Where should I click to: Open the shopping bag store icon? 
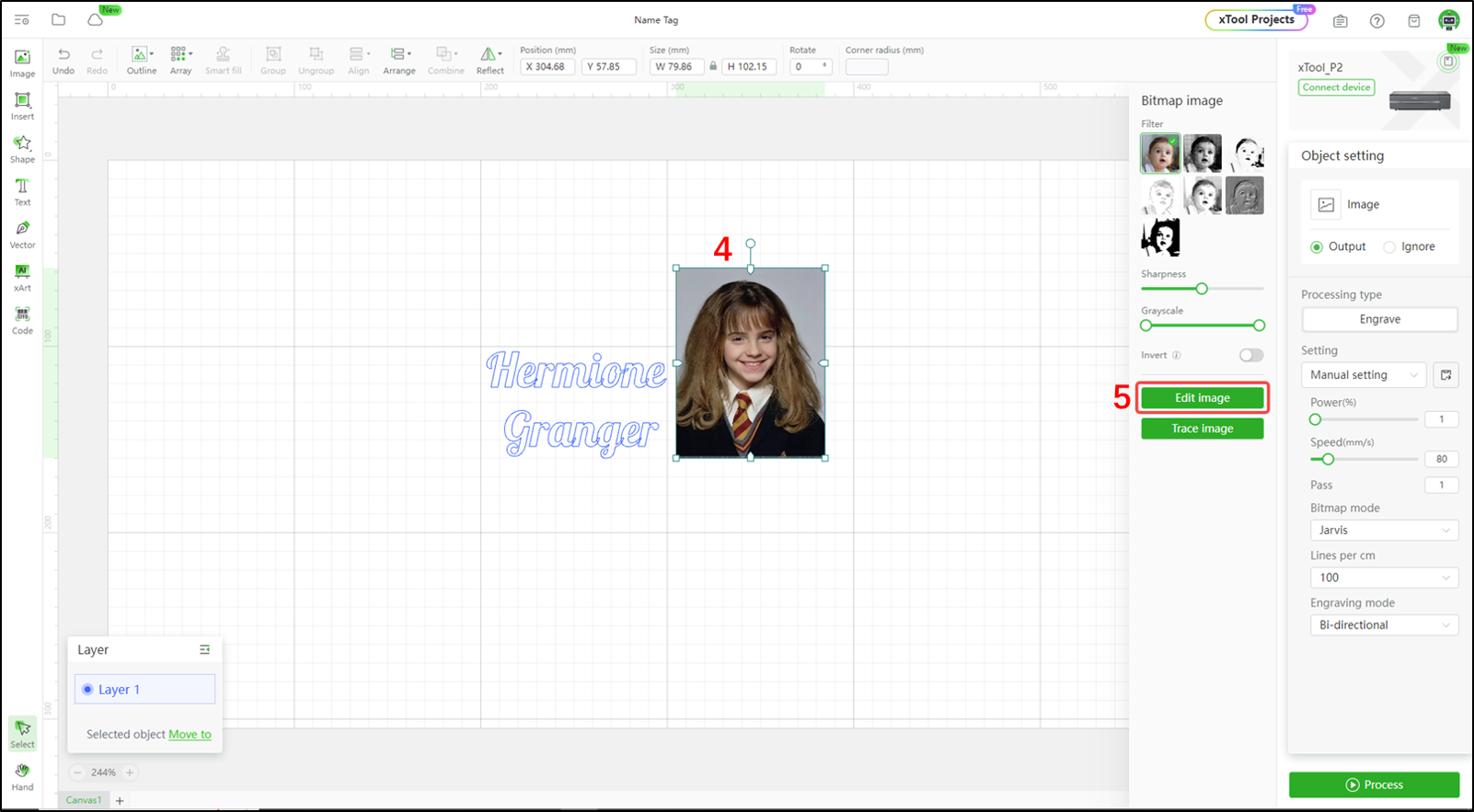click(1414, 20)
